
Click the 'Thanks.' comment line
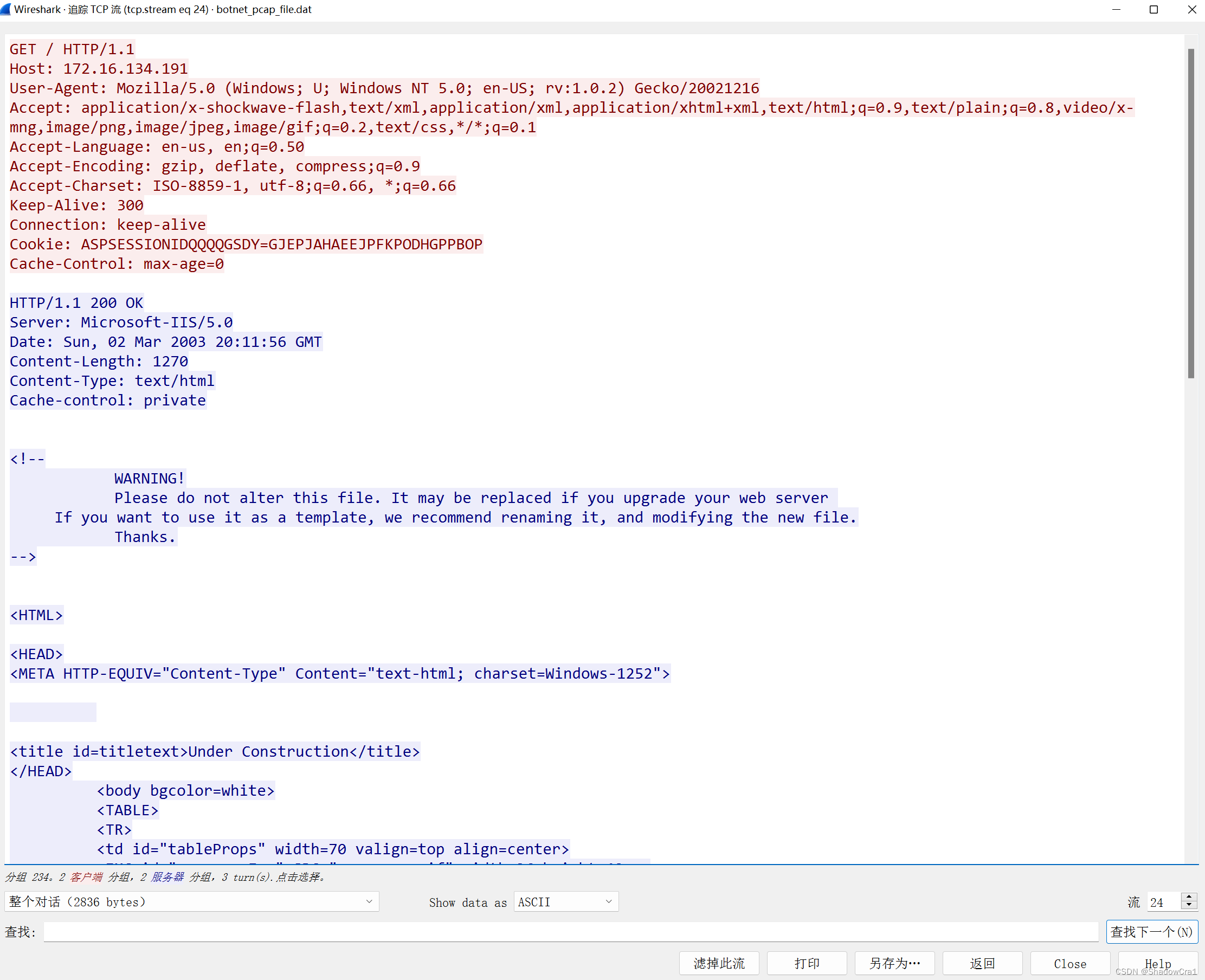tap(146, 537)
